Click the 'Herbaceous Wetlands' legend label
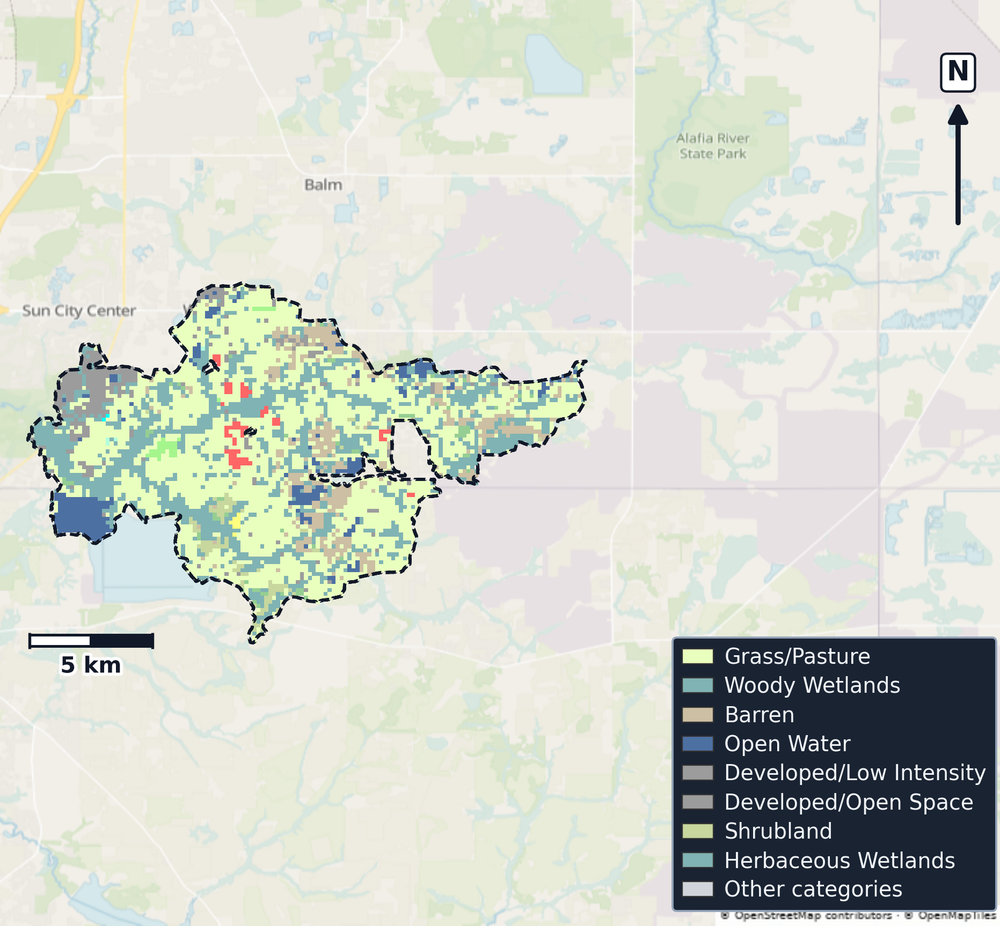 (x=839, y=860)
